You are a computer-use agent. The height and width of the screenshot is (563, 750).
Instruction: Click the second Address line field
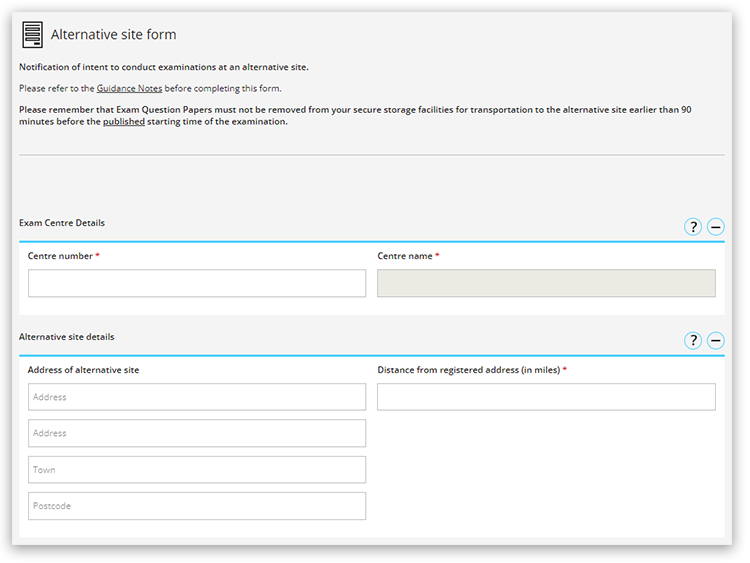click(x=197, y=433)
